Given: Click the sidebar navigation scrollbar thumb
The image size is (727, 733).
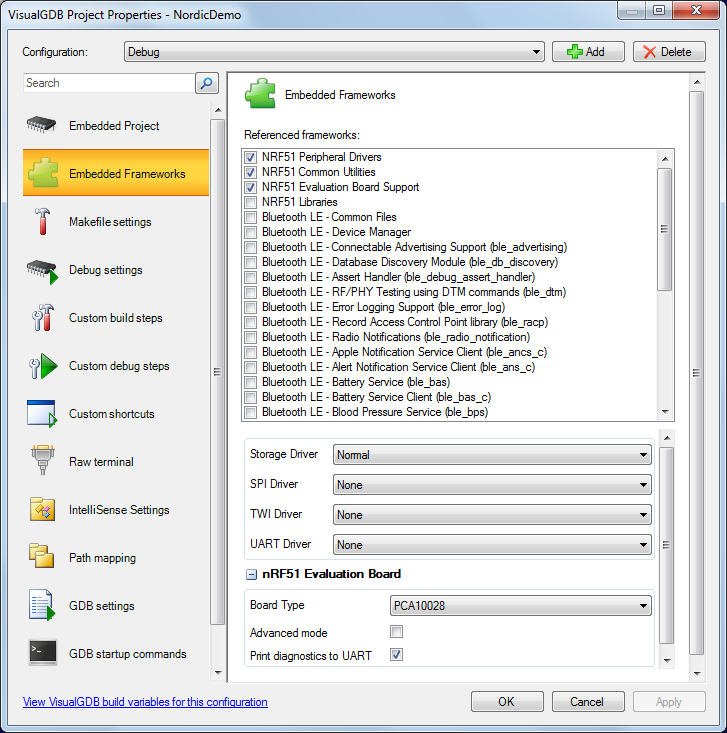Looking at the screenshot, I should point(217,372).
